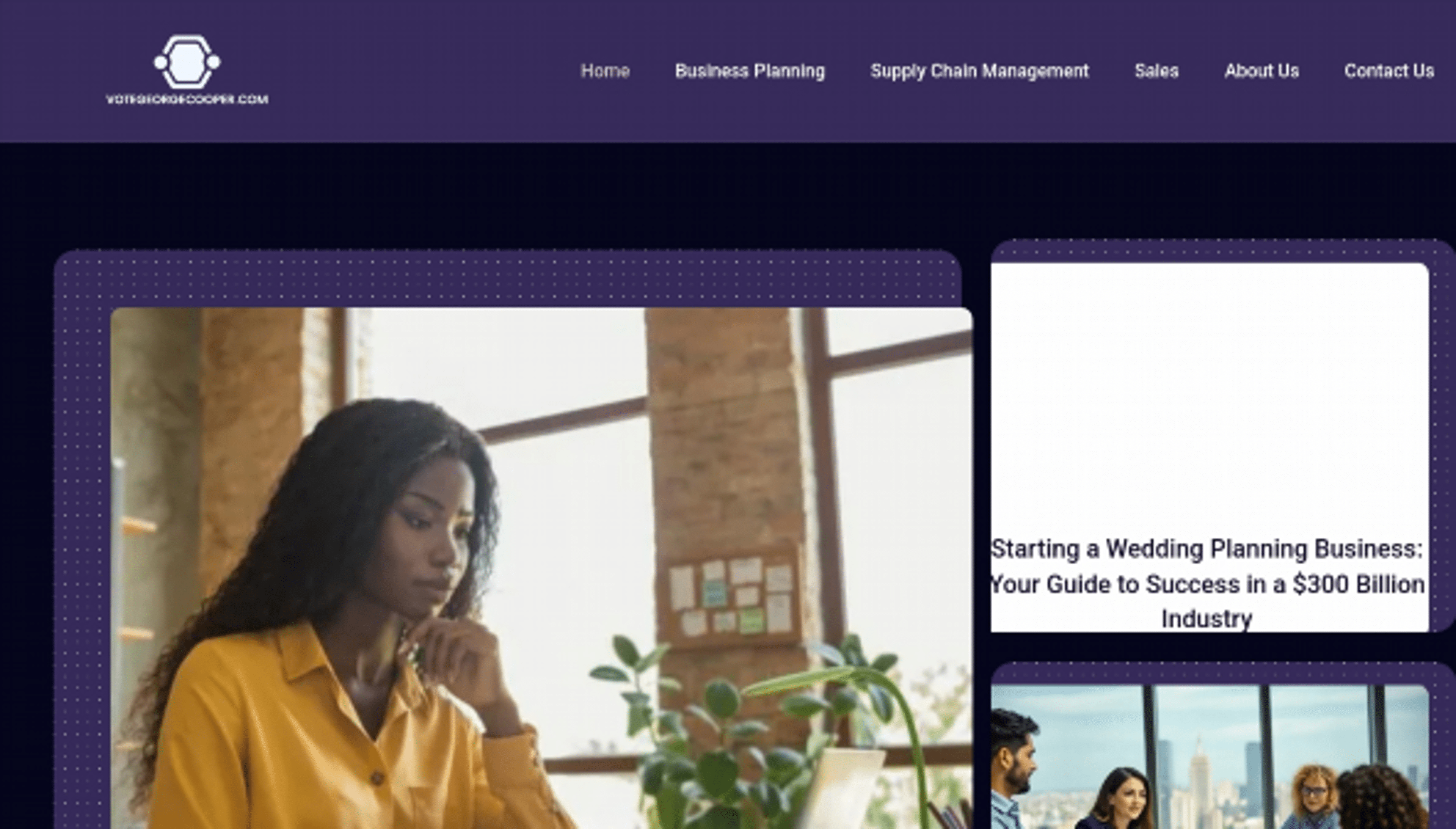Open Supply Chain Management in the navigation

click(979, 71)
